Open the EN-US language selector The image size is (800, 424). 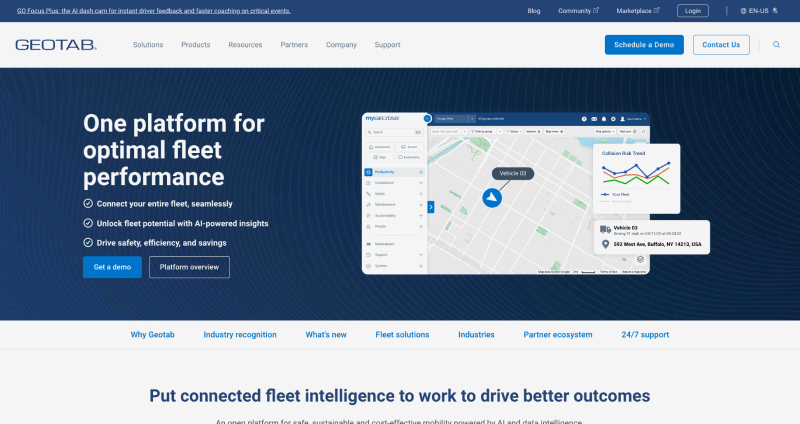(x=758, y=11)
